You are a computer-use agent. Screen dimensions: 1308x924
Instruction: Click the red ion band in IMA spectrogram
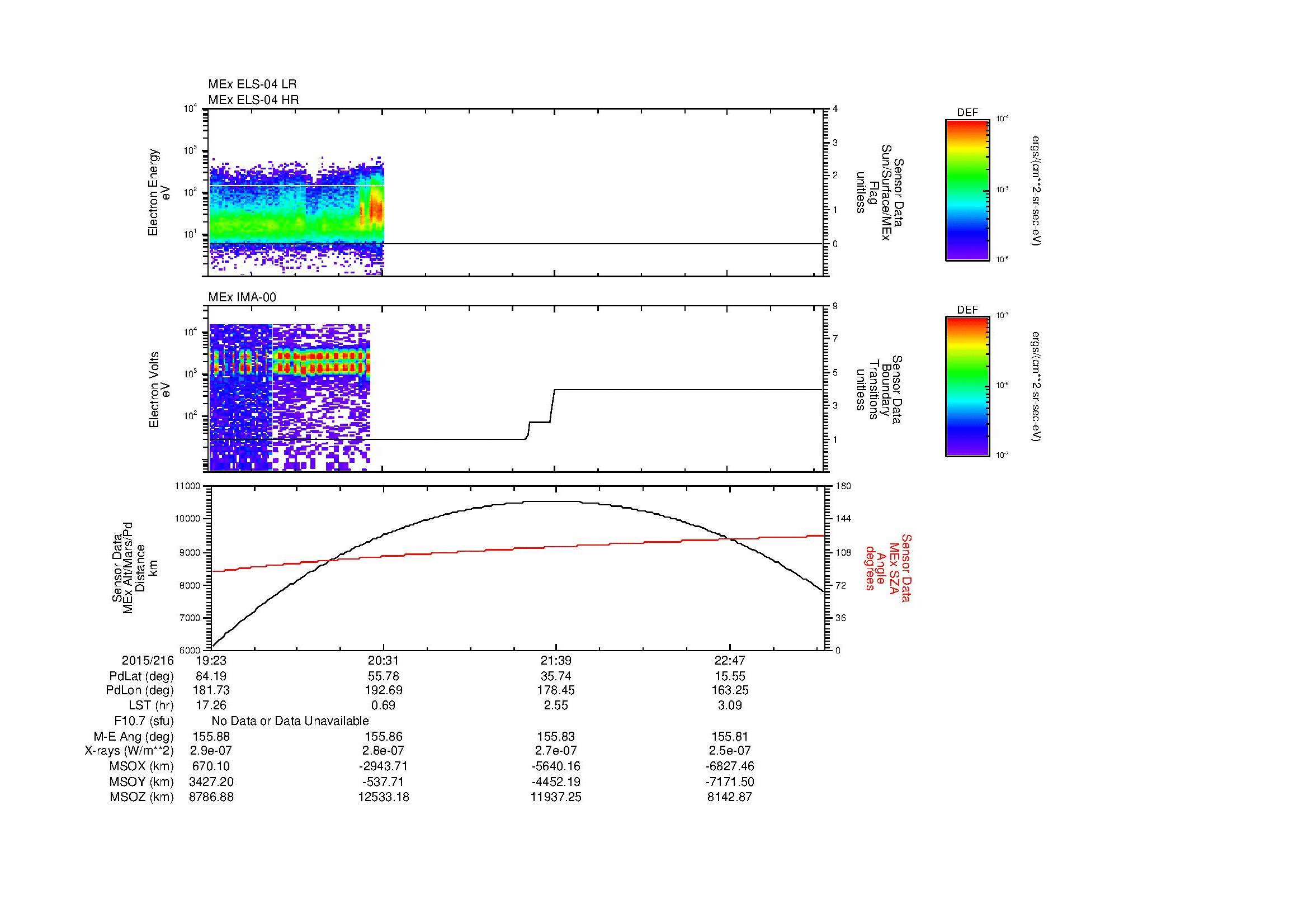click(322, 363)
